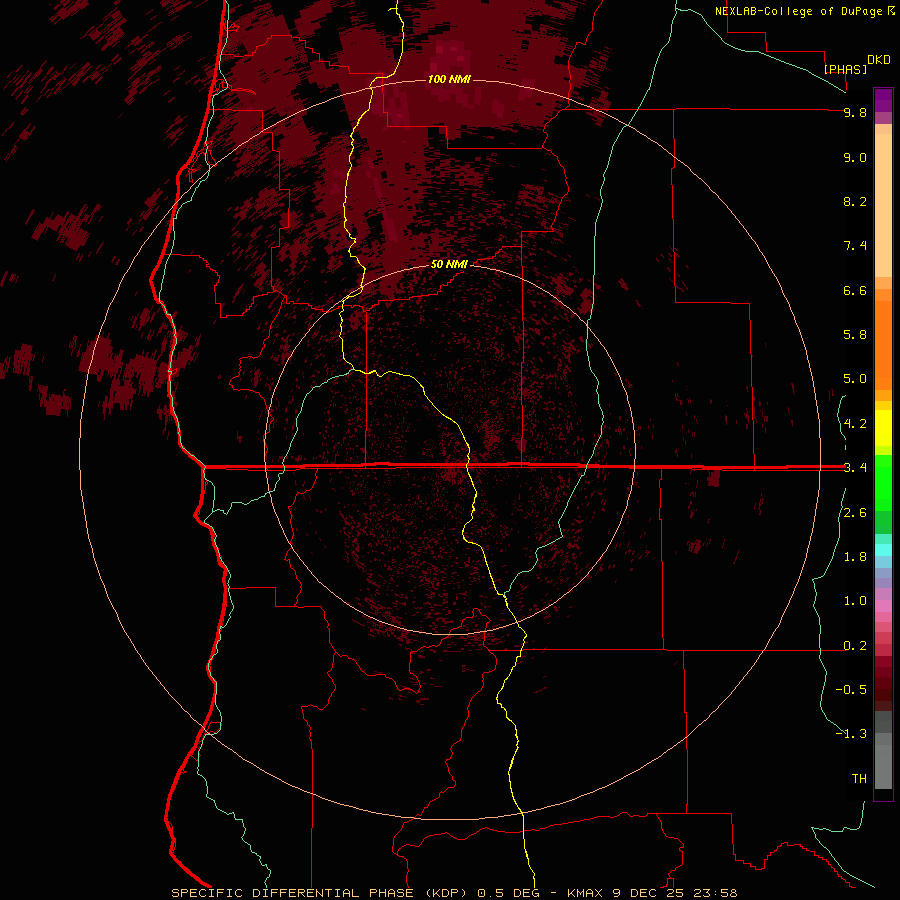The width and height of the screenshot is (900, 900).
Task: Click the 8.2 scale value
Action: click(x=855, y=201)
